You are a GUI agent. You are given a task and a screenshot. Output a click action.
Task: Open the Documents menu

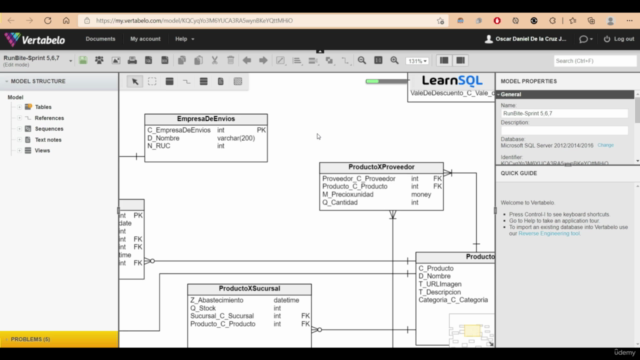[100, 39]
